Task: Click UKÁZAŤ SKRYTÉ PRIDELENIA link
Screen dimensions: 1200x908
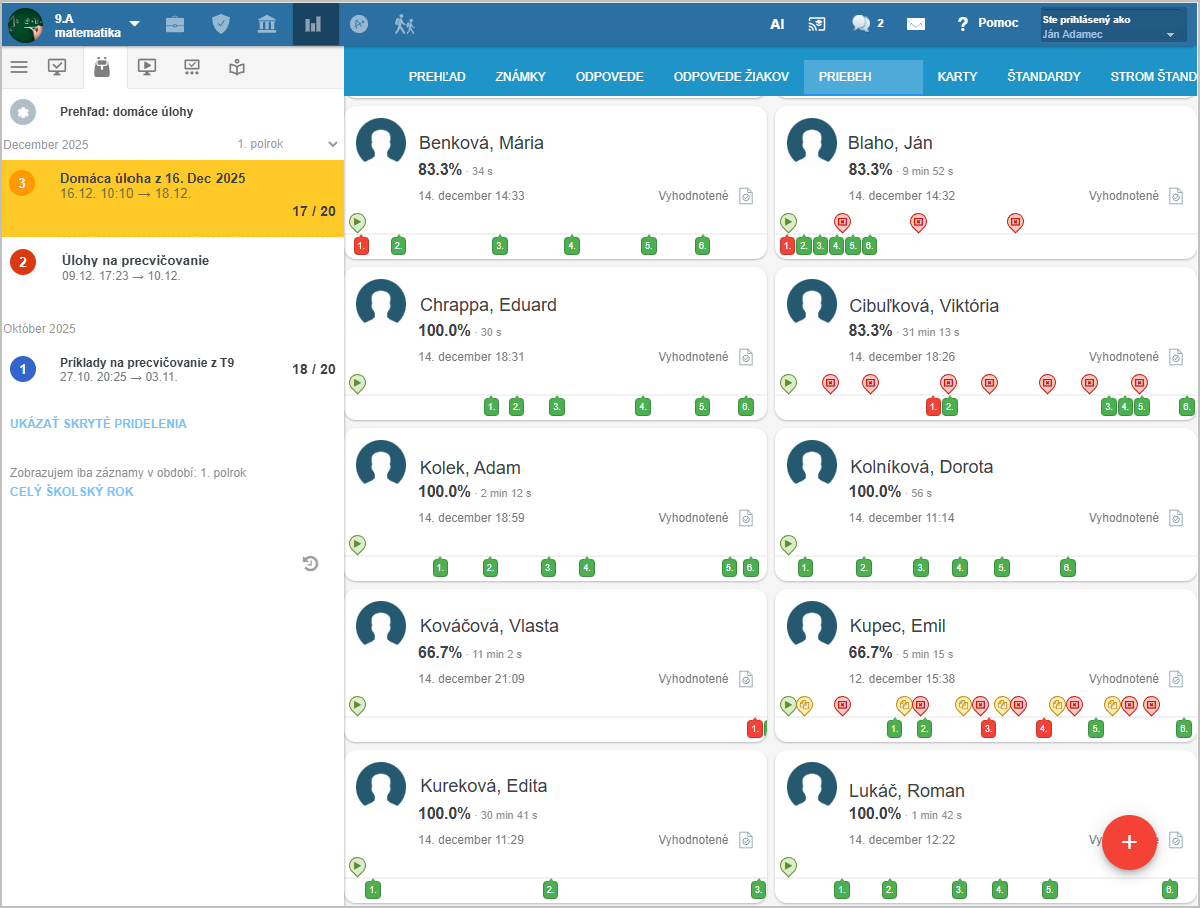Action: tap(98, 423)
